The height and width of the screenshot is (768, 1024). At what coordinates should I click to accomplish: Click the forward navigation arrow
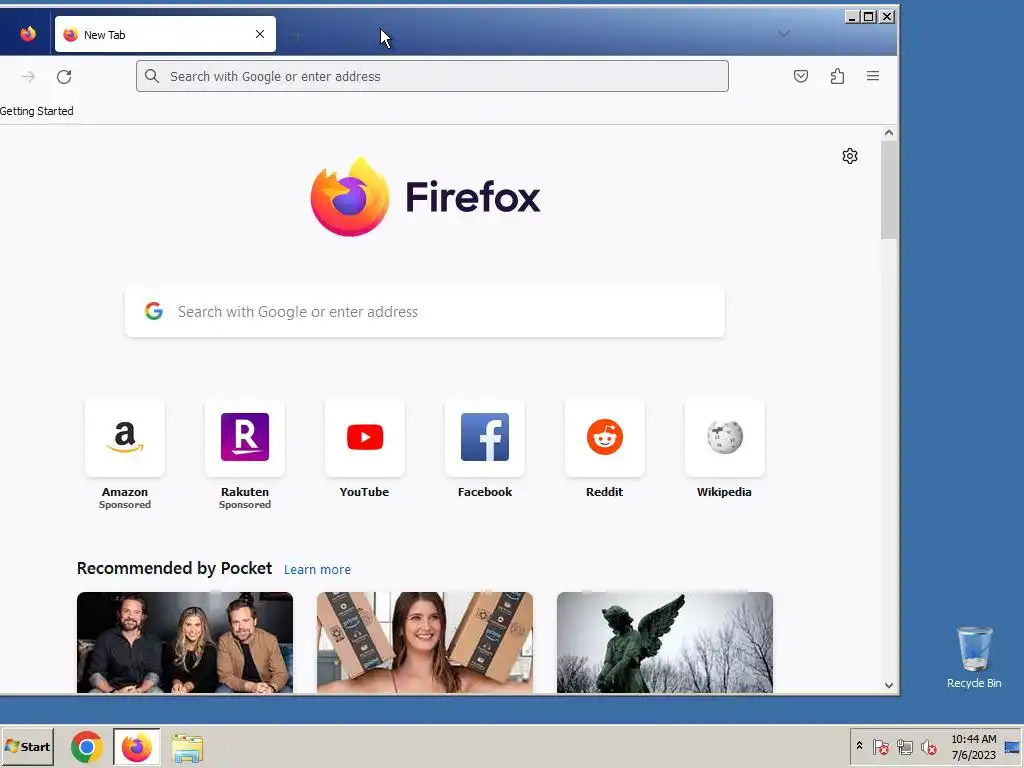(x=27, y=76)
